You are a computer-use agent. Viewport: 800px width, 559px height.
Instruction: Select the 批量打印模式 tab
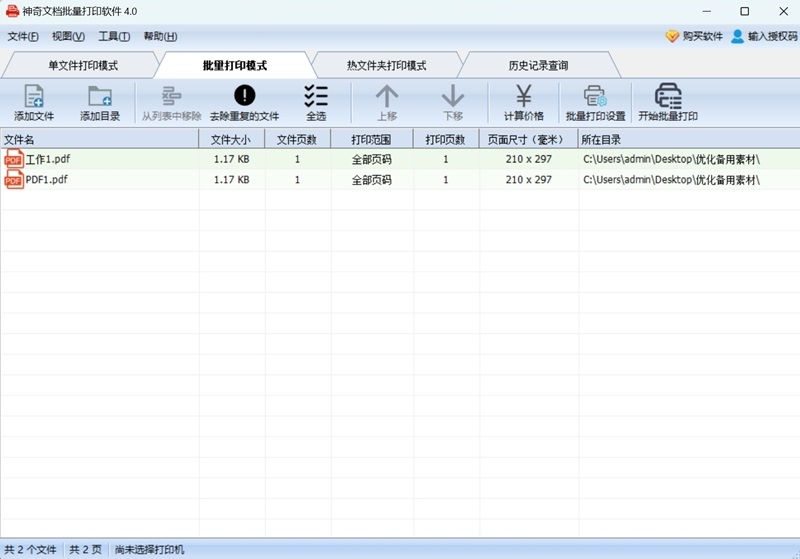[x=235, y=65]
